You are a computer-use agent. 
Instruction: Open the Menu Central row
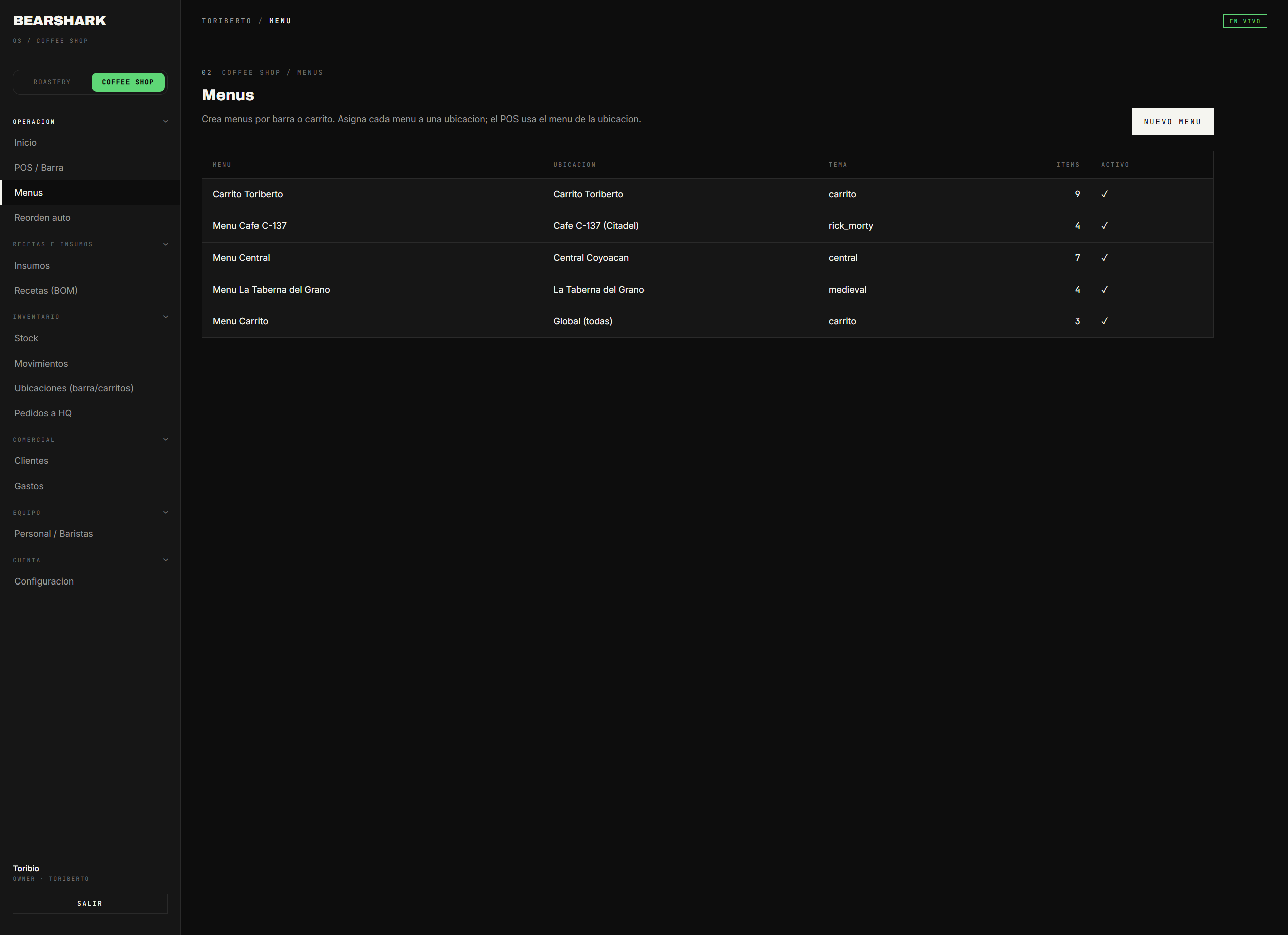[x=708, y=258]
